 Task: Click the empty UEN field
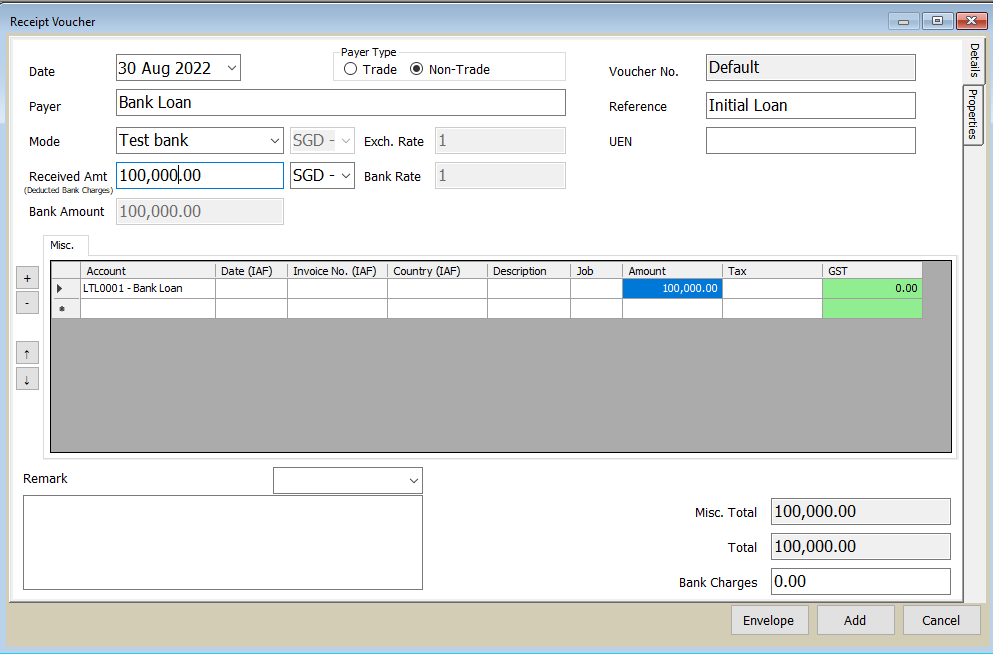pos(811,141)
